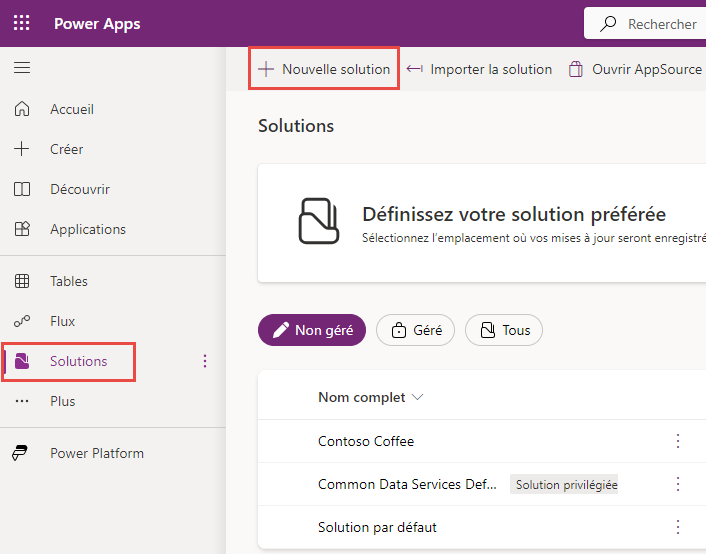
Task: Click Importer la solution button
Action: coord(479,69)
